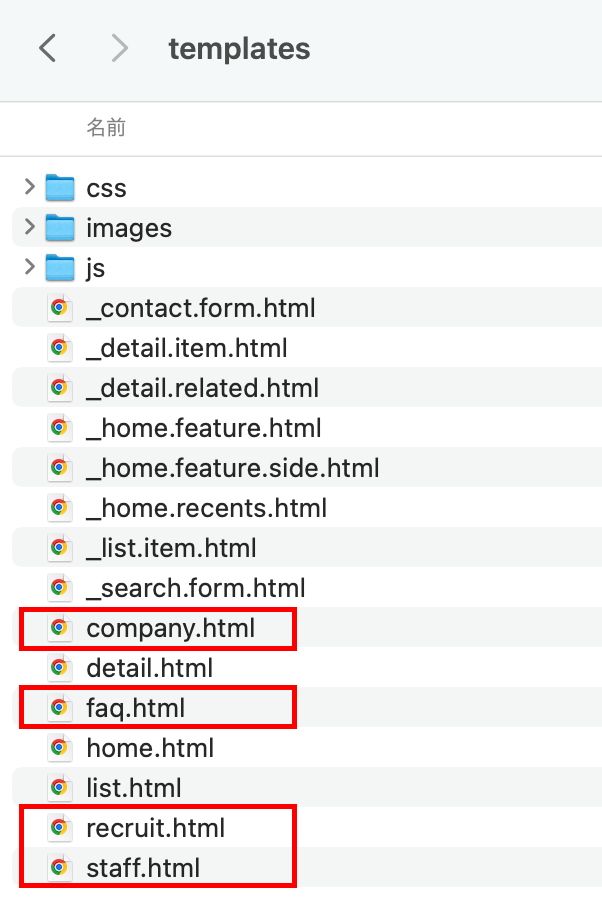Click the Chrome icon for faq.html
This screenshot has width=602, height=919.
[59, 708]
